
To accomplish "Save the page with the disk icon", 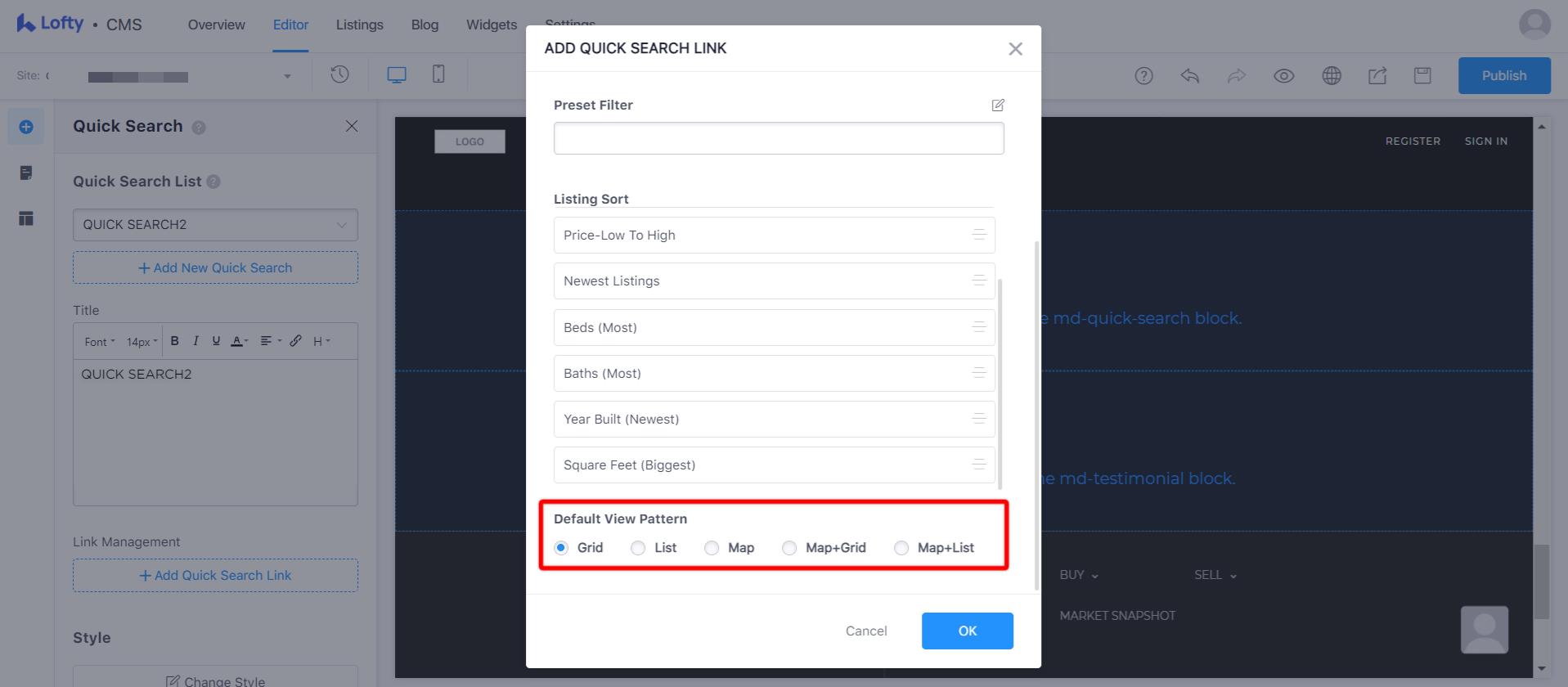I will coord(1422,76).
